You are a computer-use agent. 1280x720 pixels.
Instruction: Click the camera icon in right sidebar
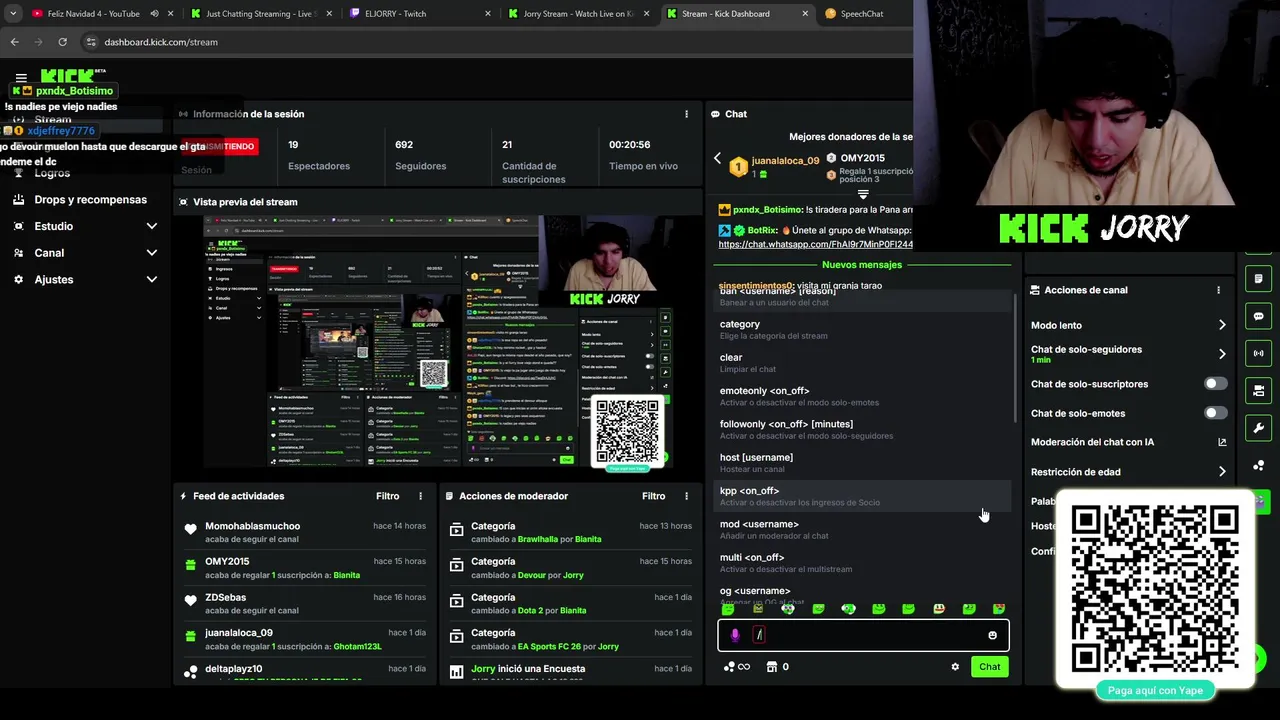pyautogui.click(x=1258, y=390)
